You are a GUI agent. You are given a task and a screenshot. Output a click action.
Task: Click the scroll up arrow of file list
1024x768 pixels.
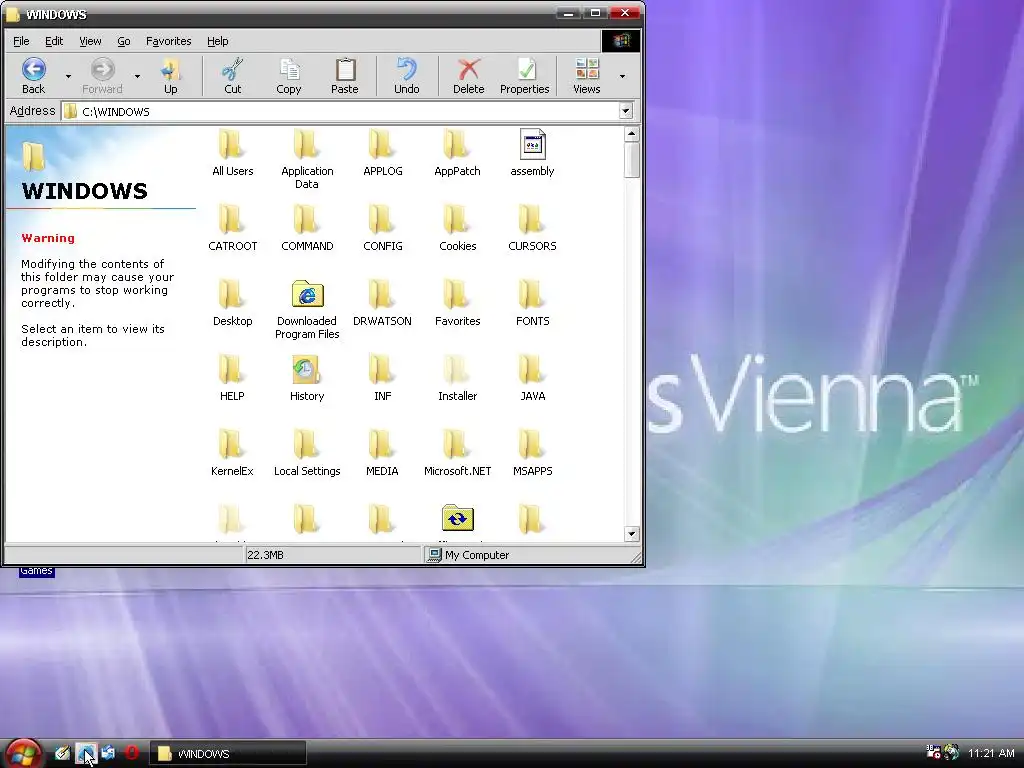tap(631, 134)
